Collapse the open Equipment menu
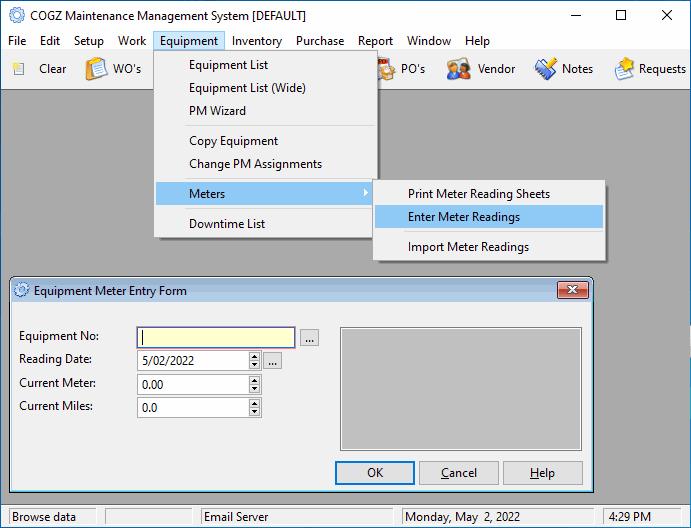The image size is (691, 528). click(x=189, y=41)
